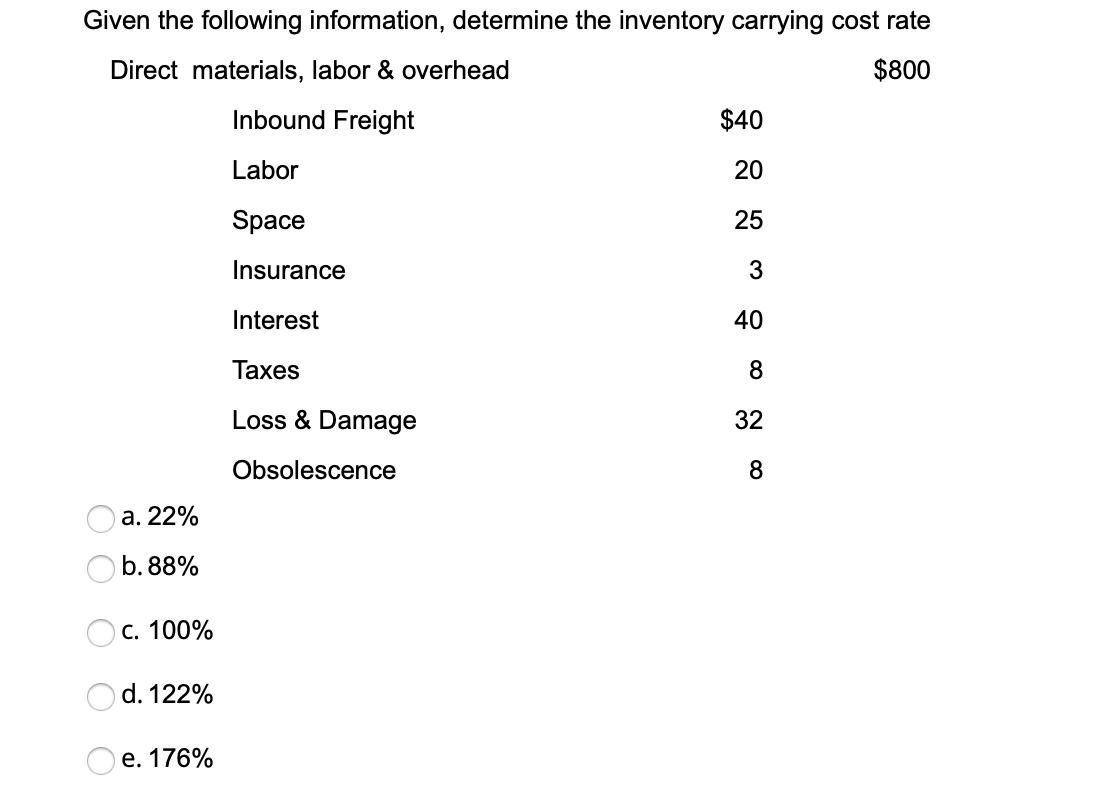Select radio button for answer a. 22%
1115x802 pixels.
[100, 520]
